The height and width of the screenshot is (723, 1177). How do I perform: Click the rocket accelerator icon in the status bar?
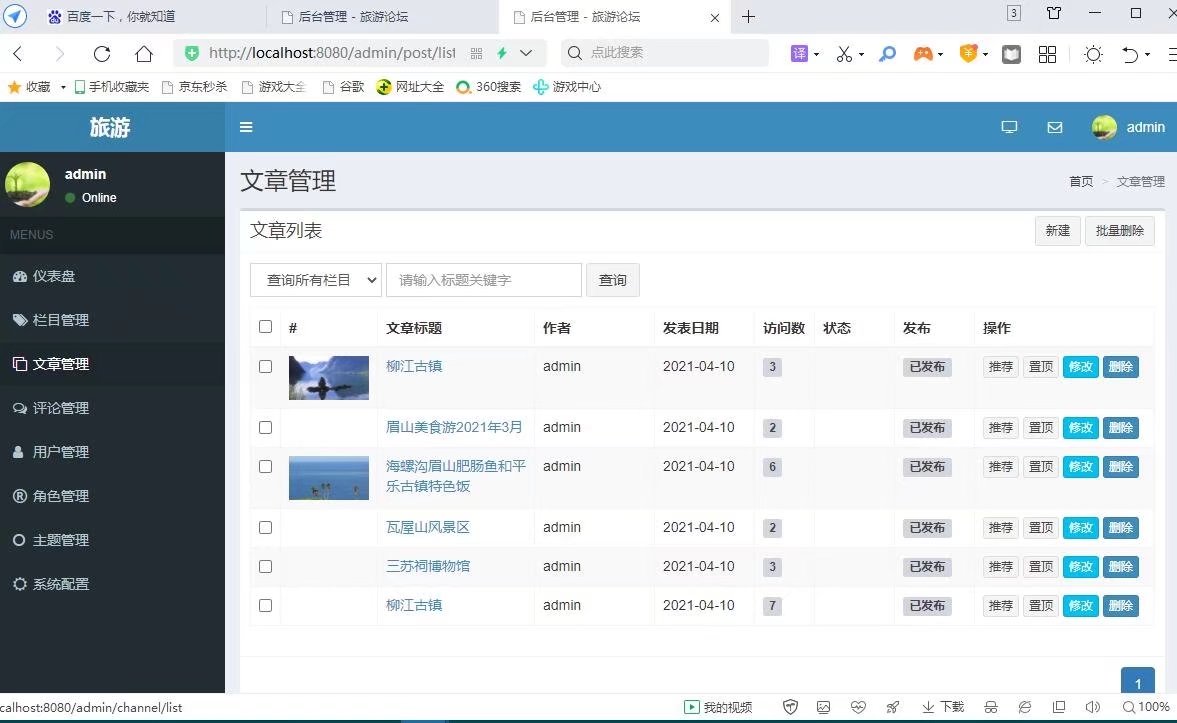tap(893, 706)
